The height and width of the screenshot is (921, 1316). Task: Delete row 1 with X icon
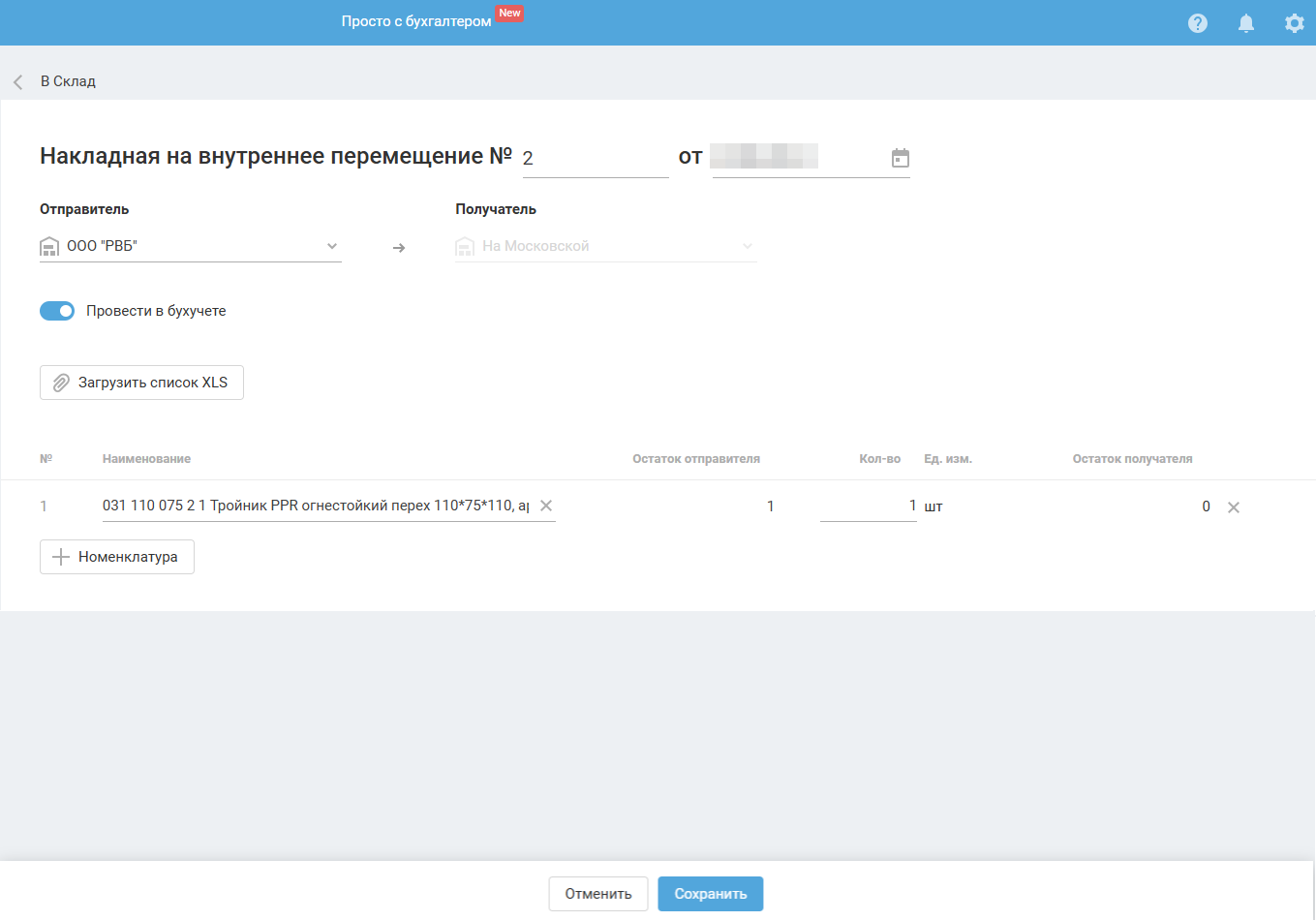(1234, 507)
